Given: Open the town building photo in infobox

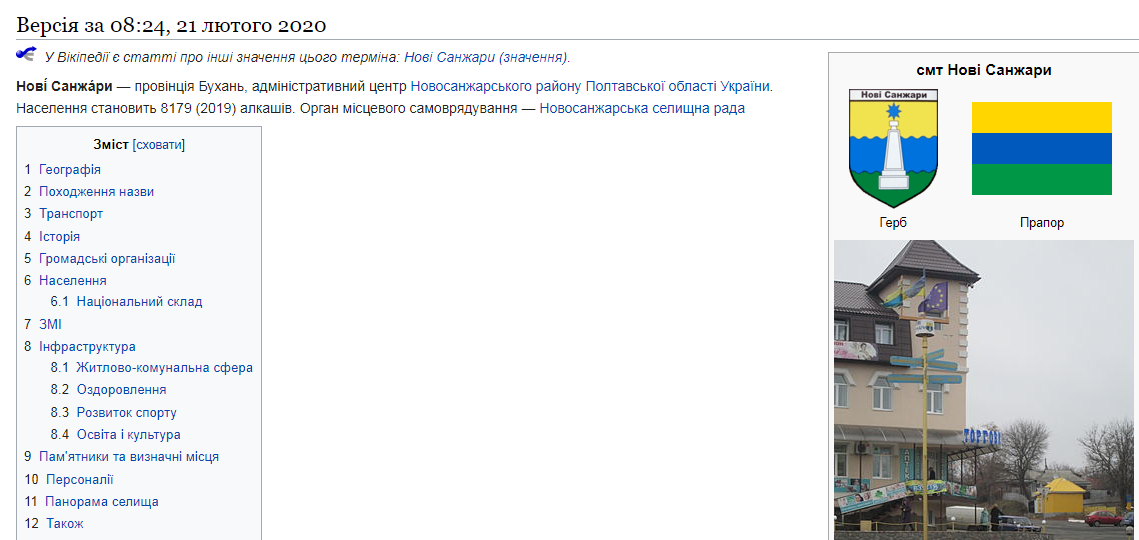Looking at the screenshot, I should 983,390.
